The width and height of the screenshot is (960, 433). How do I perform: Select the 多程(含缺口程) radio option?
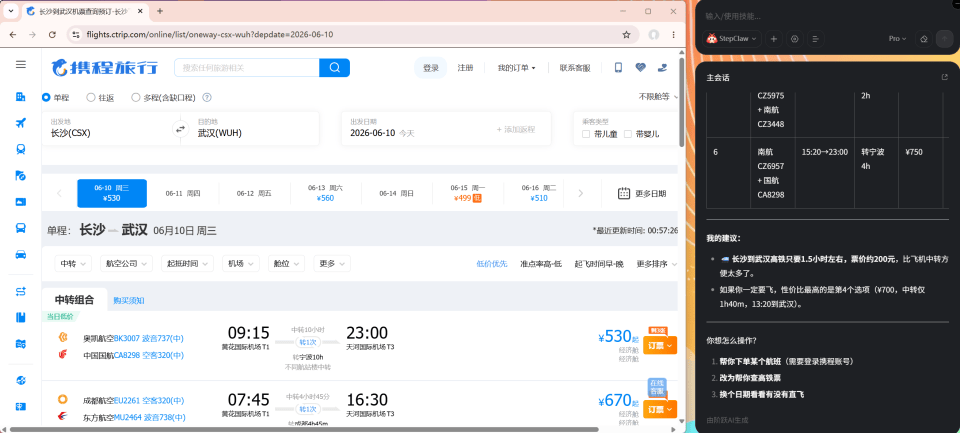[136, 97]
